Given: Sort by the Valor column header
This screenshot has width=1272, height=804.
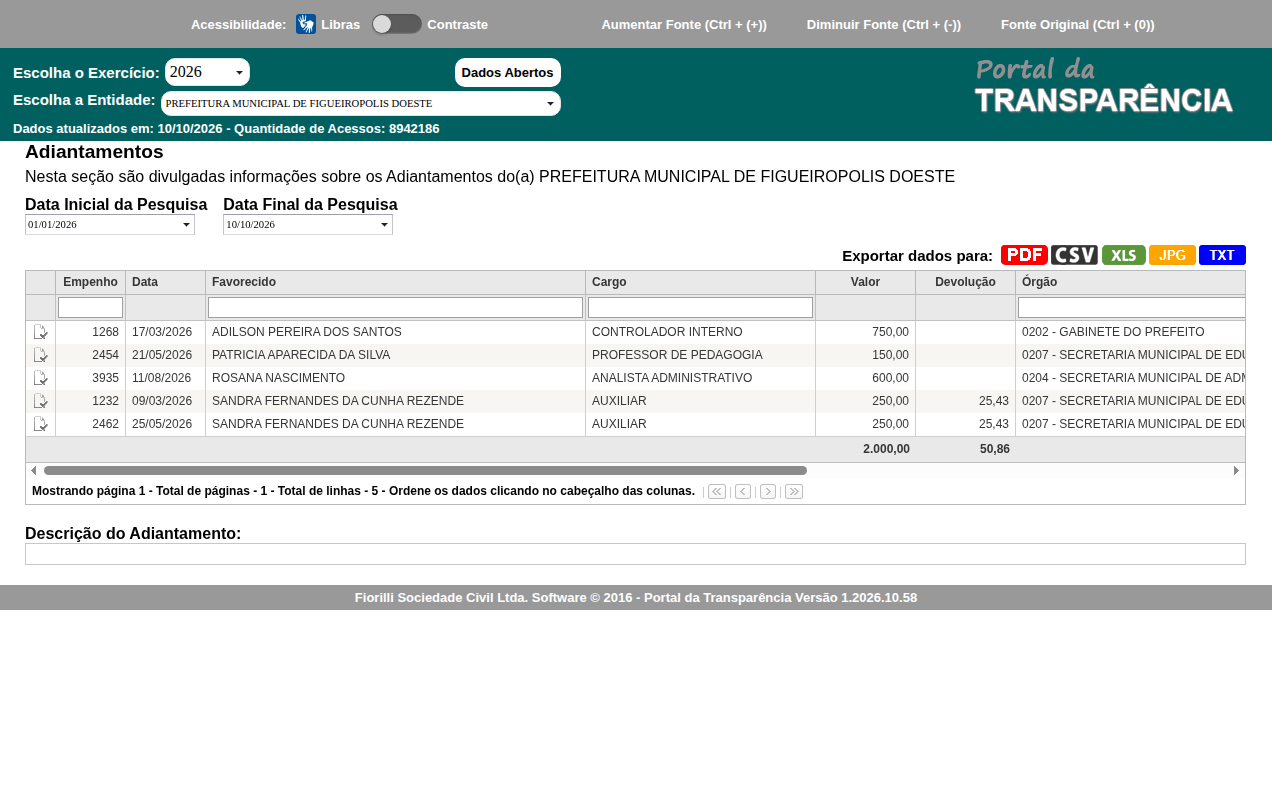Looking at the screenshot, I should tap(865, 282).
